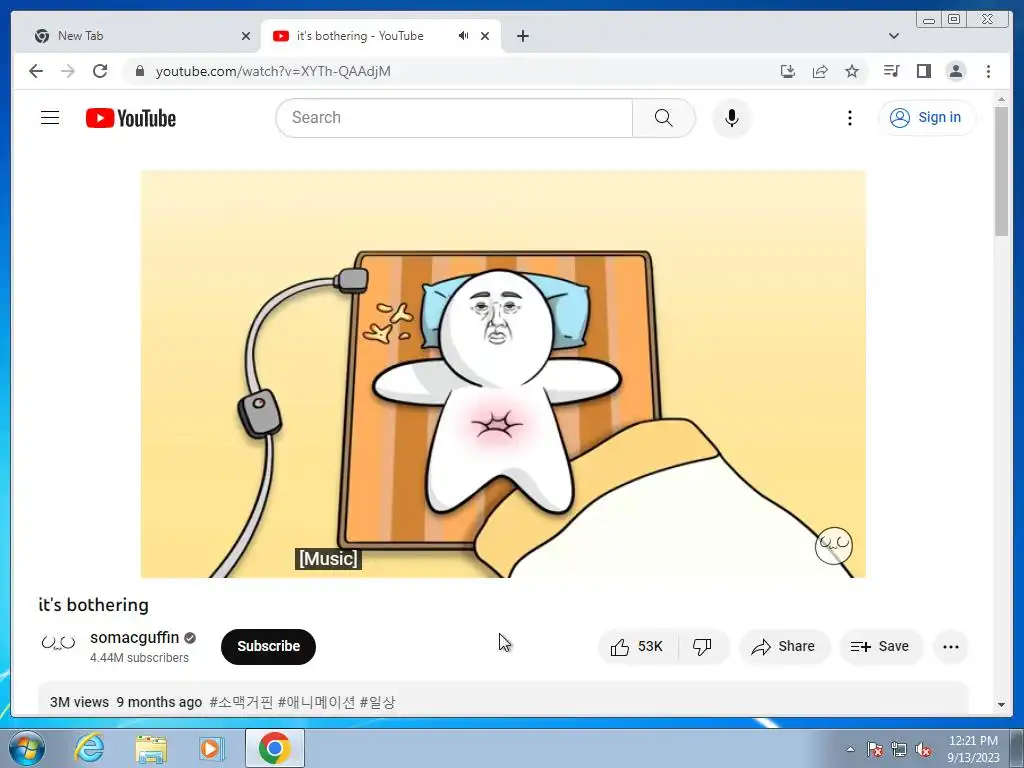
Task: Install app icon in address bar
Action: pos(788,71)
